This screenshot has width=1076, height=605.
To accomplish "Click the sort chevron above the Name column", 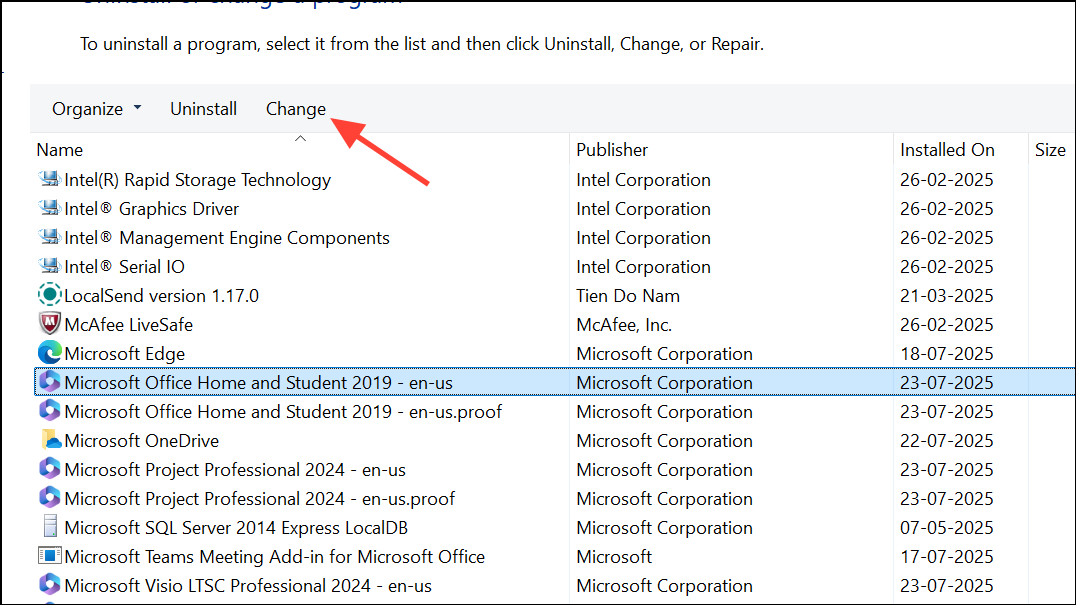I will [300, 138].
